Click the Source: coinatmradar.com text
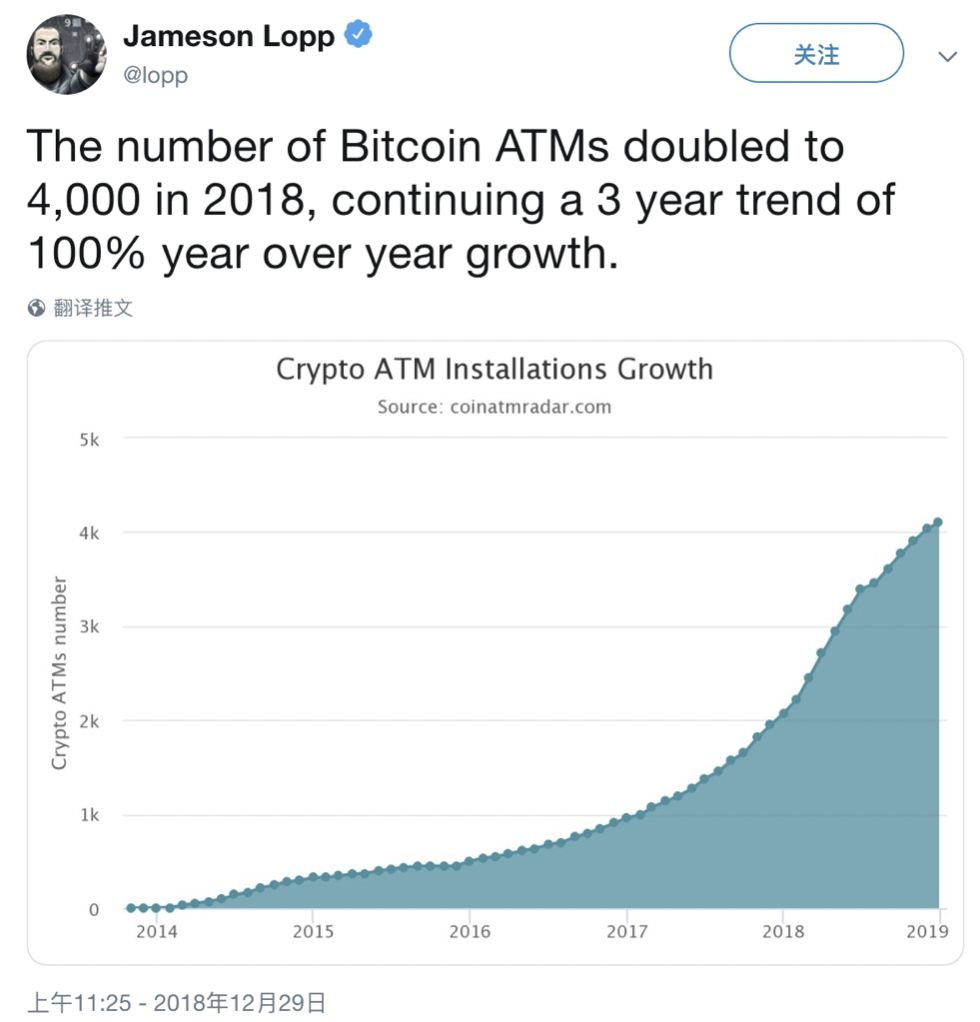 [x=494, y=407]
